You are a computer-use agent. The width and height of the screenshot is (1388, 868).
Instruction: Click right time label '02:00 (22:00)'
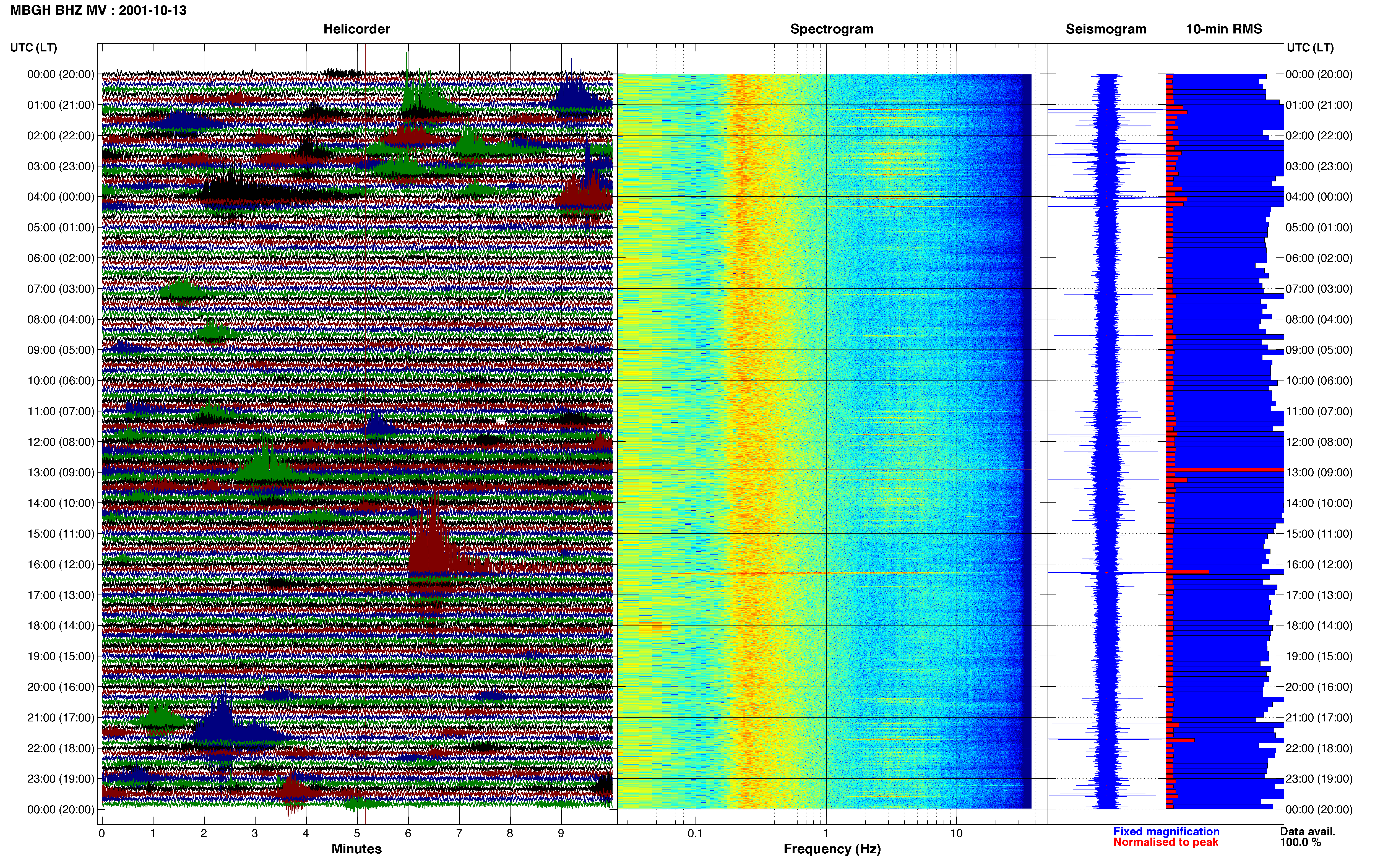point(1319,135)
